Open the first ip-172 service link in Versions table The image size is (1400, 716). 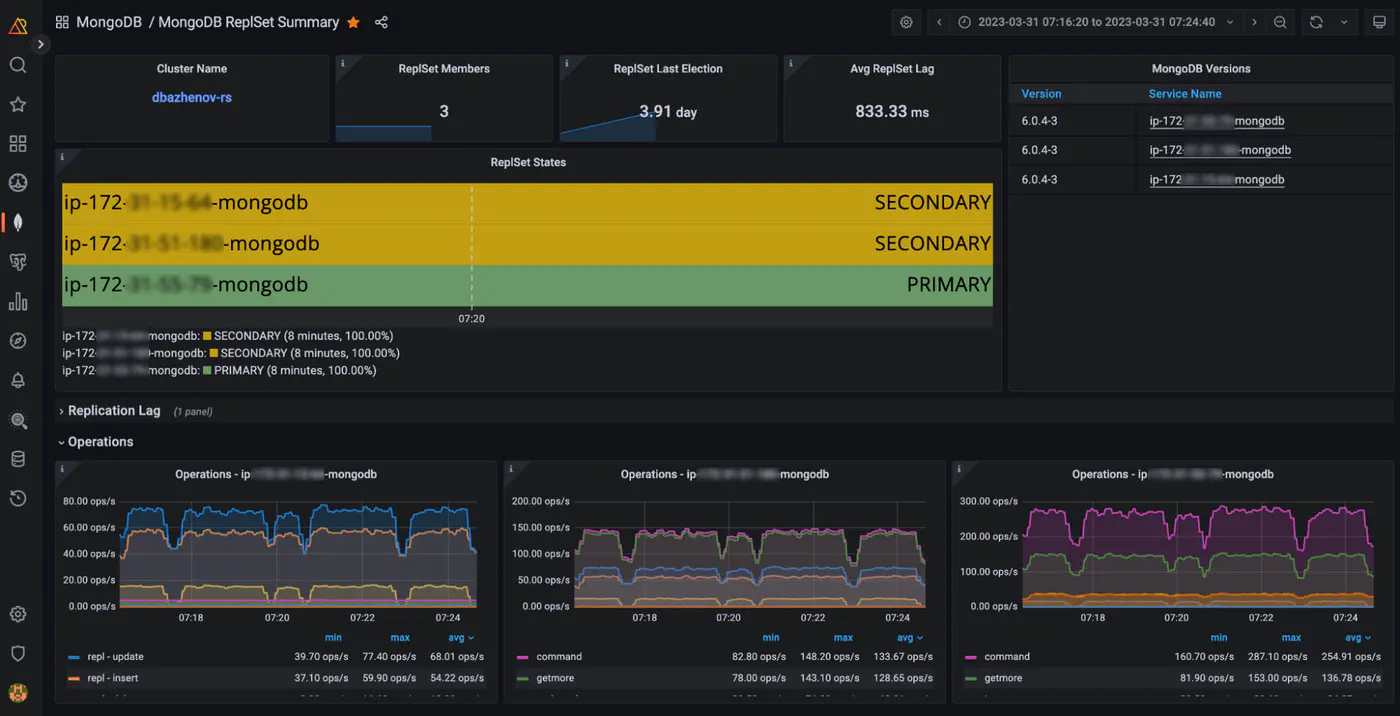(1217, 121)
